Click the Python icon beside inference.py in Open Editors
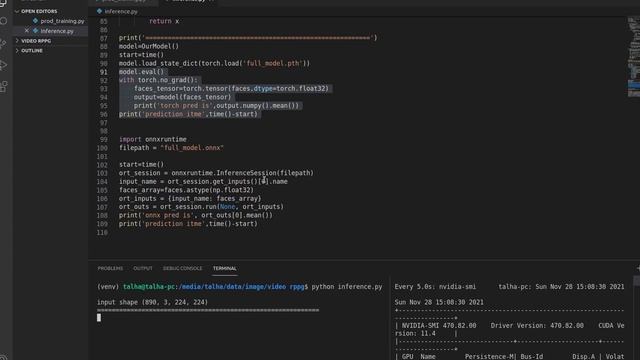Image resolution: width=640 pixels, height=360 pixels. 36,31
